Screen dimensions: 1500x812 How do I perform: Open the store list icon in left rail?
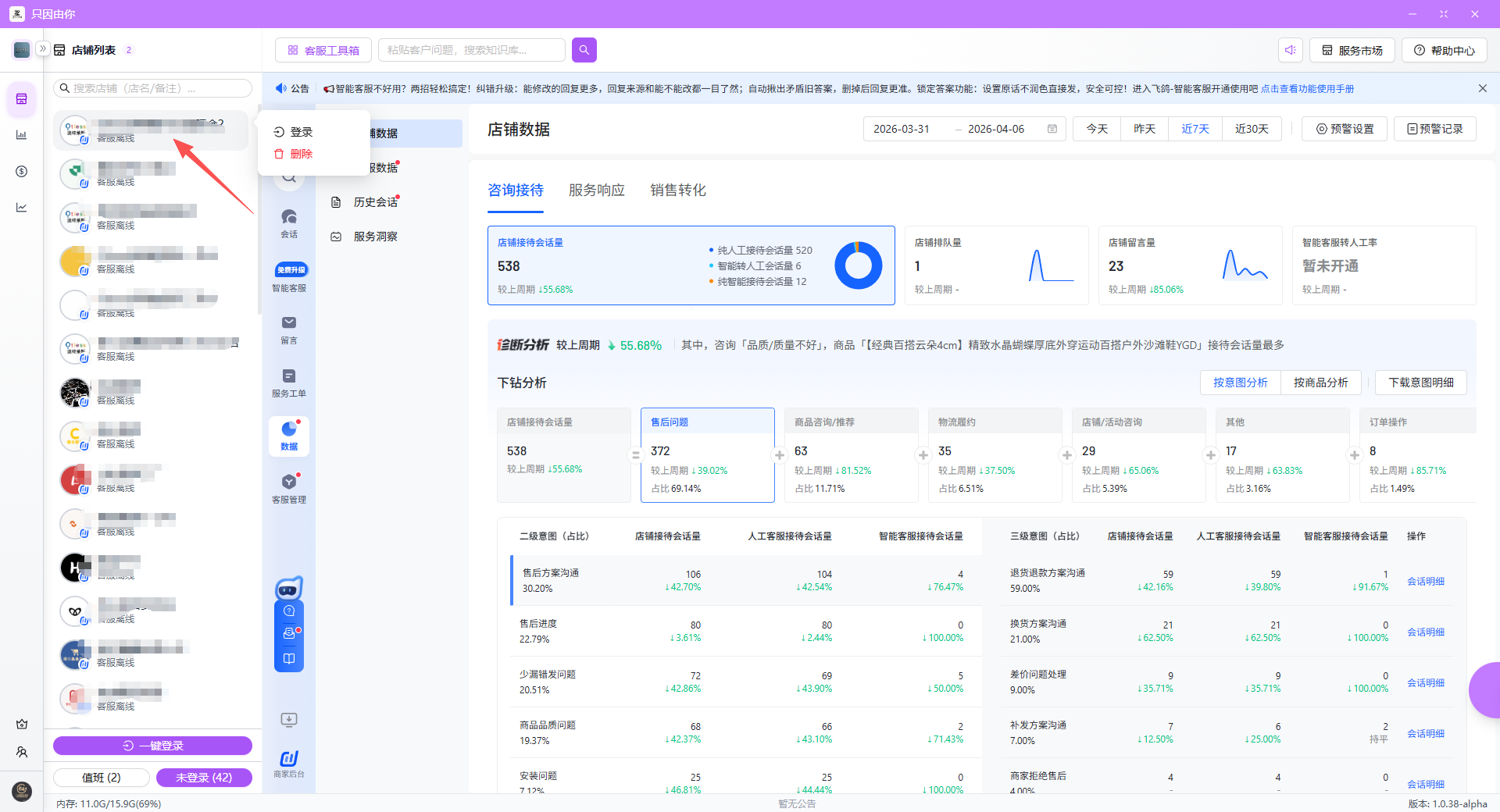(22, 99)
